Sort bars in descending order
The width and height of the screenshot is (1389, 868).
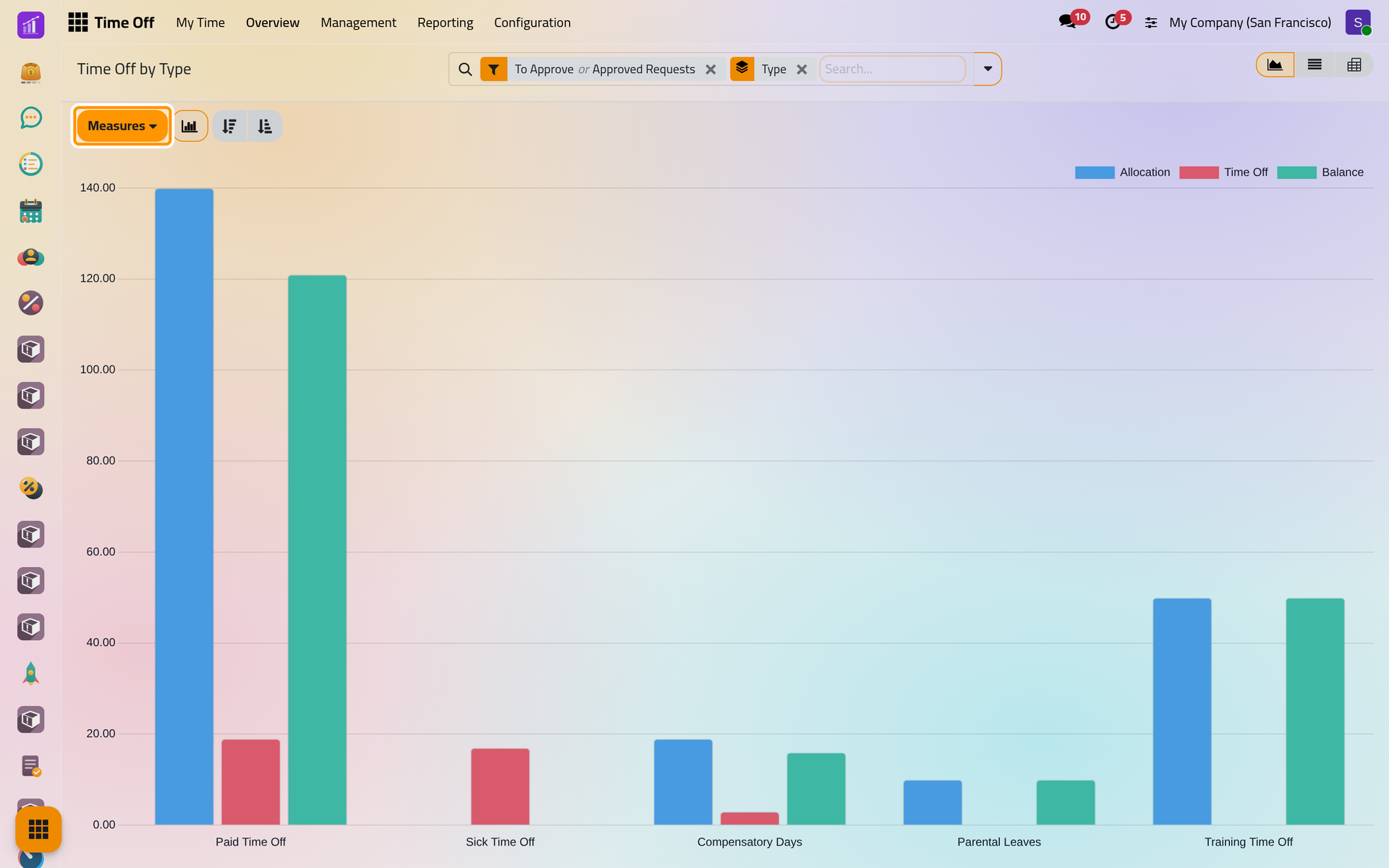coord(229,126)
